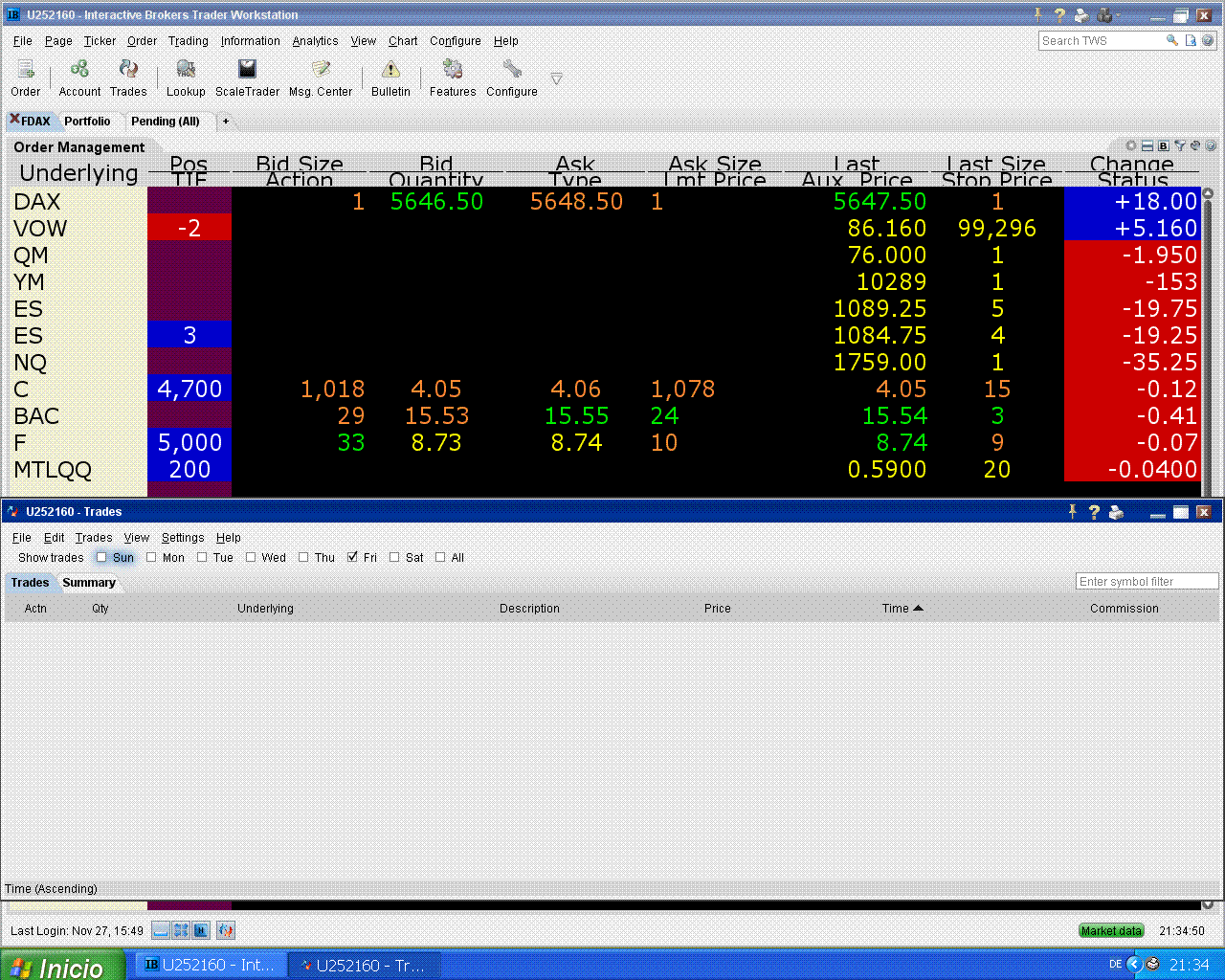
Task: Click the filter funnel icon in Order Management header
Action: [x=1180, y=146]
